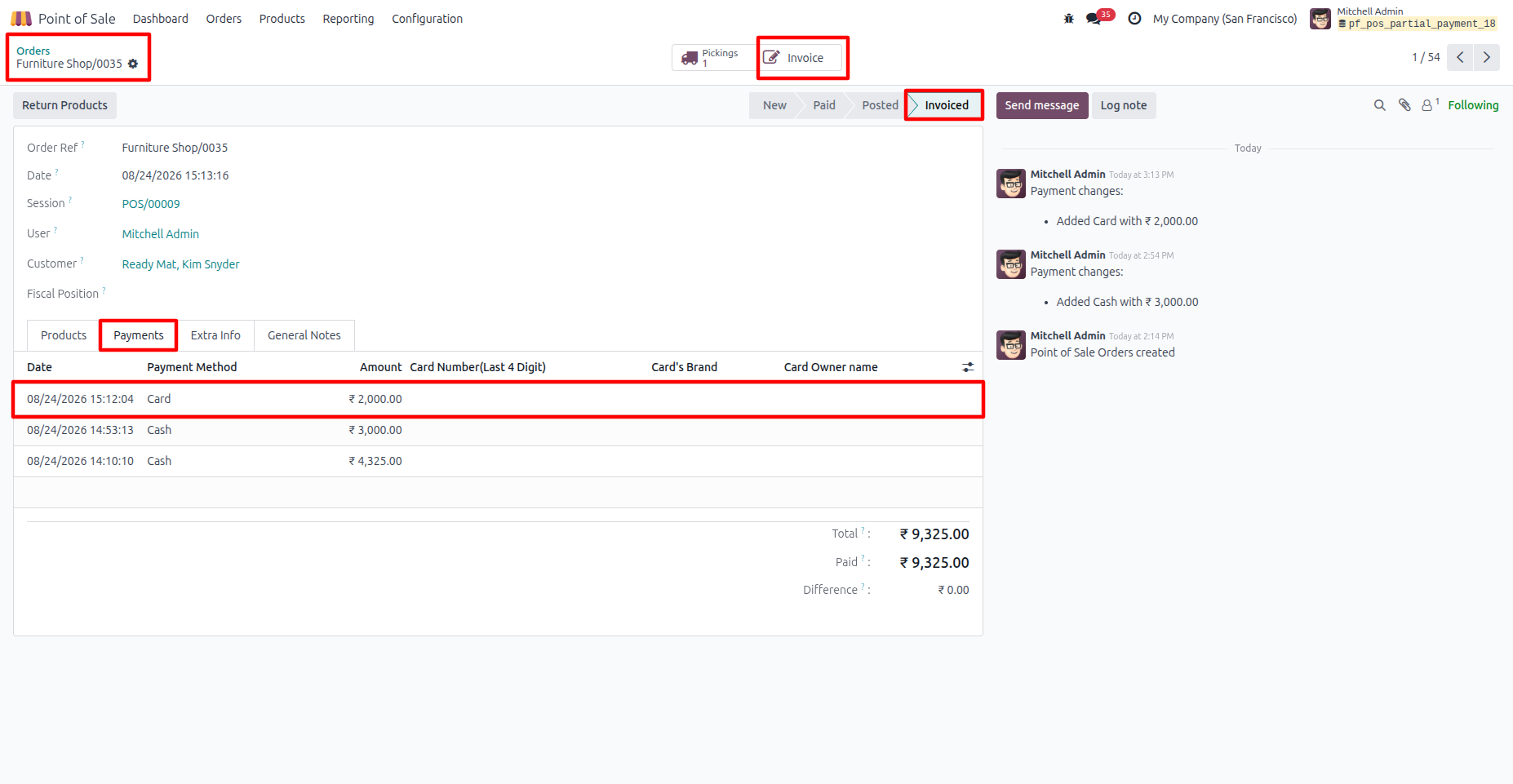Switch to the Extra Info tab
This screenshot has width=1513, height=784.
click(x=215, y=335)
